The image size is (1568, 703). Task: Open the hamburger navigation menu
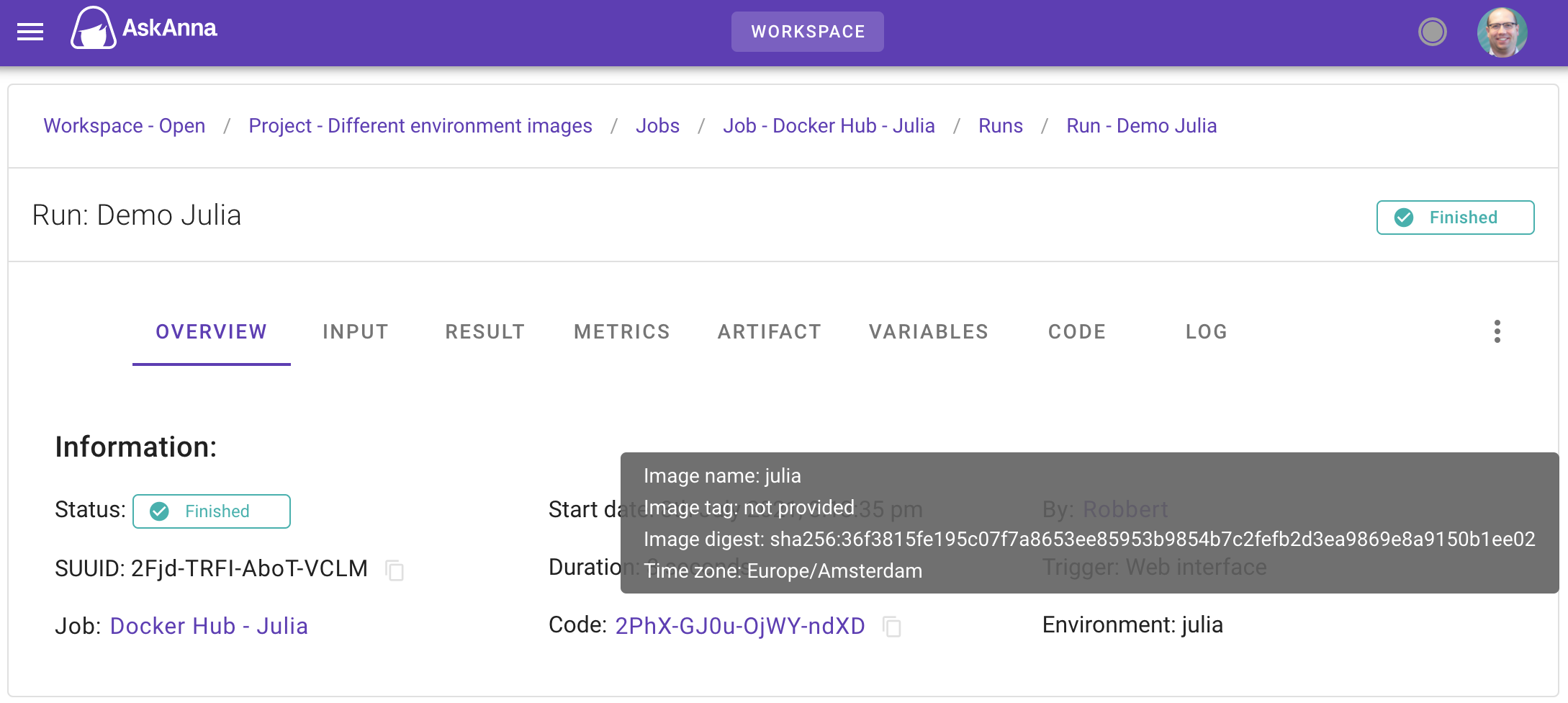[x=30, y=32]
